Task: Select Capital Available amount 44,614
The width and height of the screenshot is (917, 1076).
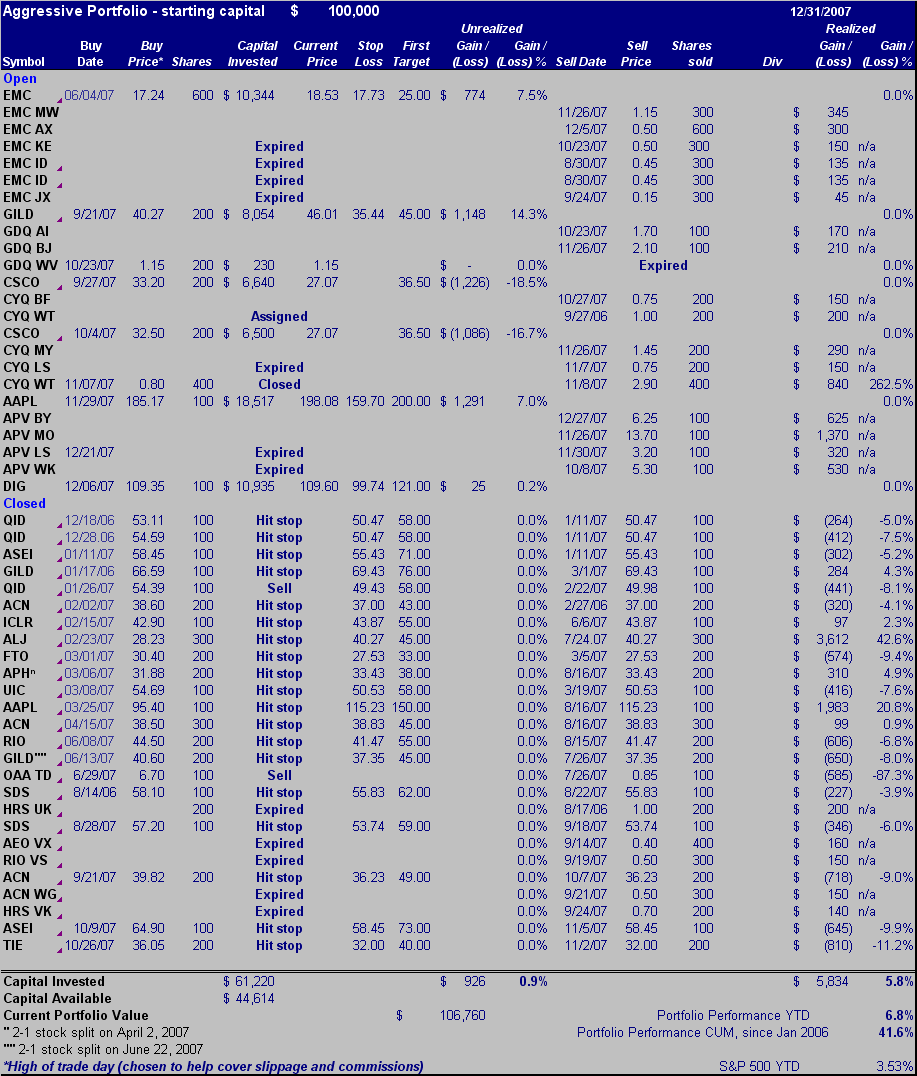Action: pyautogui.click(x=253, y=999)
